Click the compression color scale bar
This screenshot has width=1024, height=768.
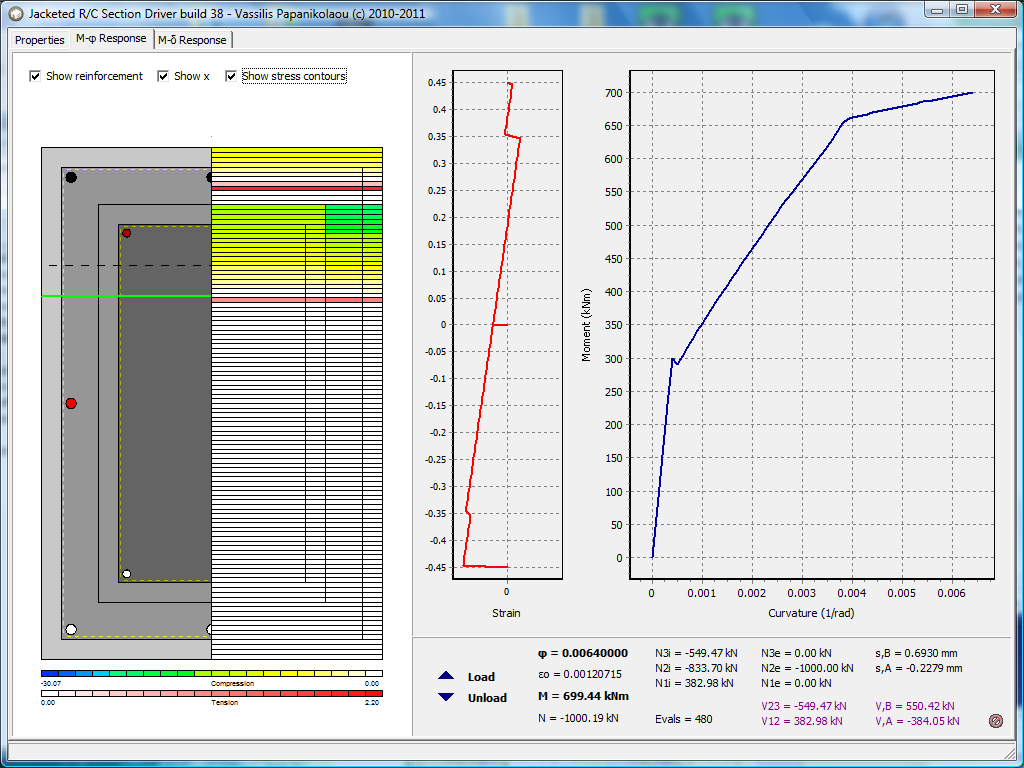212,673
